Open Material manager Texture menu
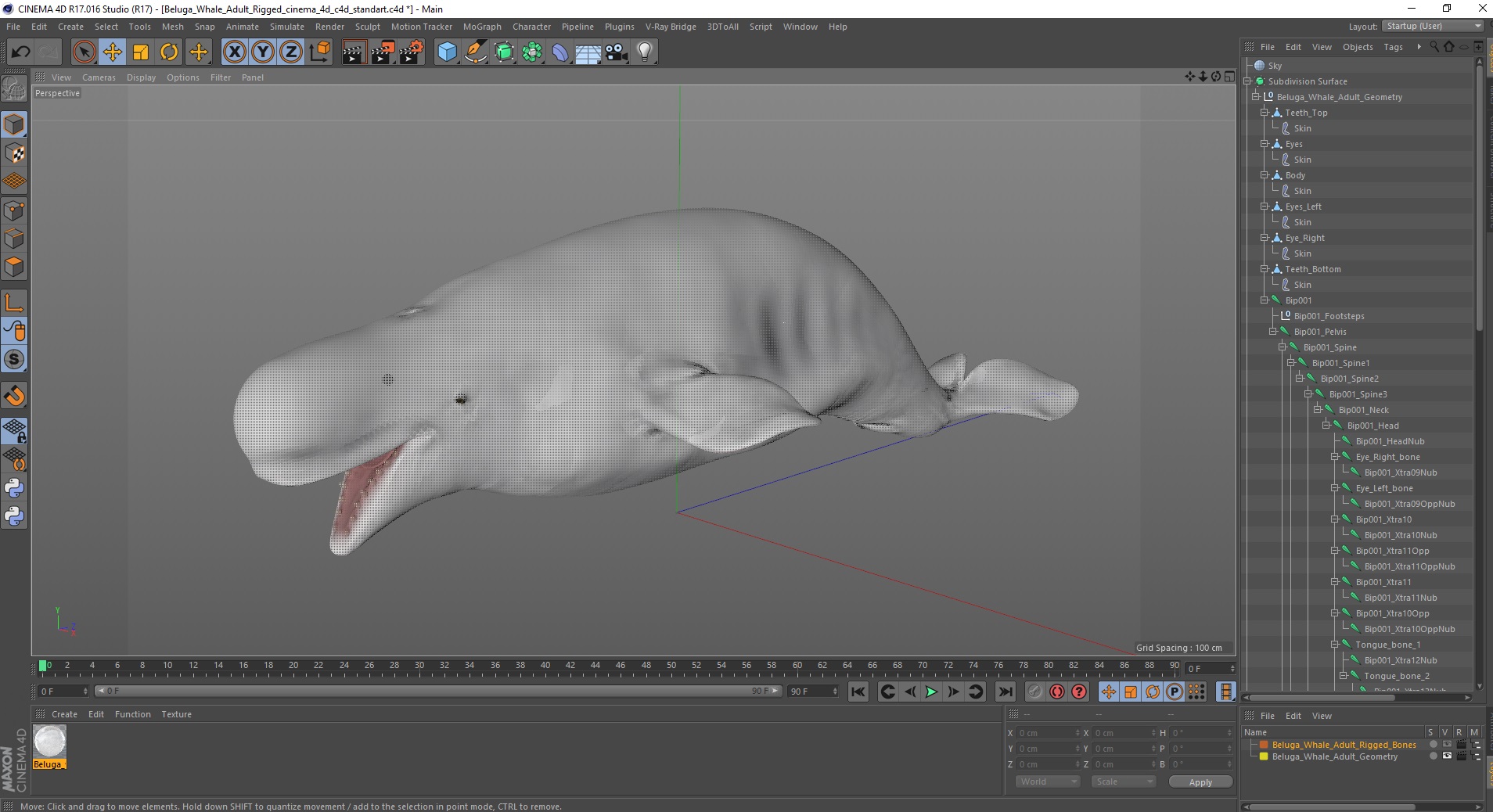The height and width of the screenshot is (812, 1493). click(176, 714)
